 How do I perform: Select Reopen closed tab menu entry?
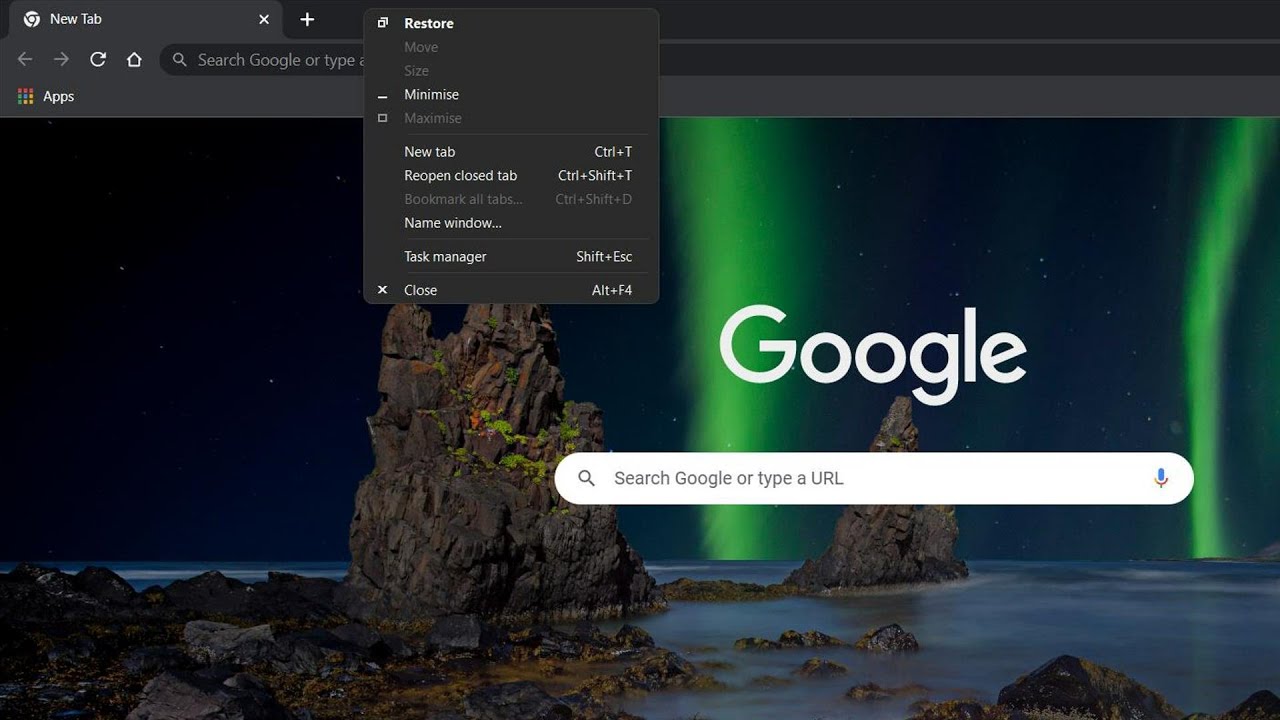point(511,175)
